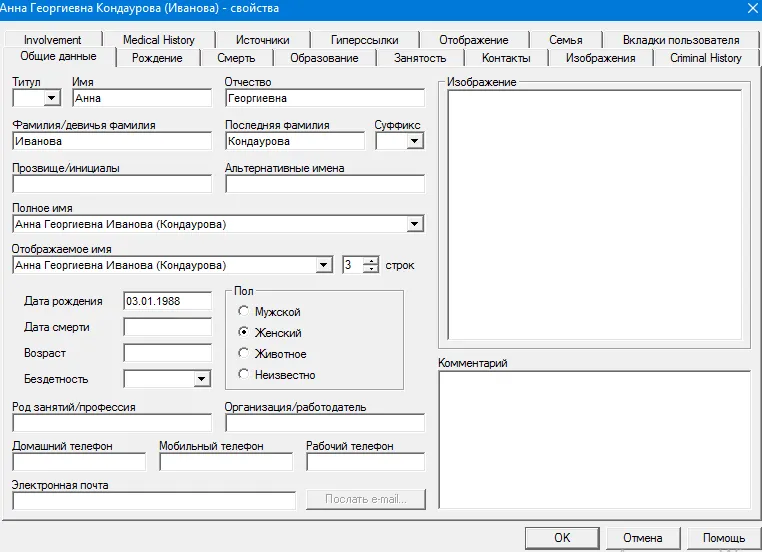
Task: Click the Помощь button
Action: pos(722,538)
